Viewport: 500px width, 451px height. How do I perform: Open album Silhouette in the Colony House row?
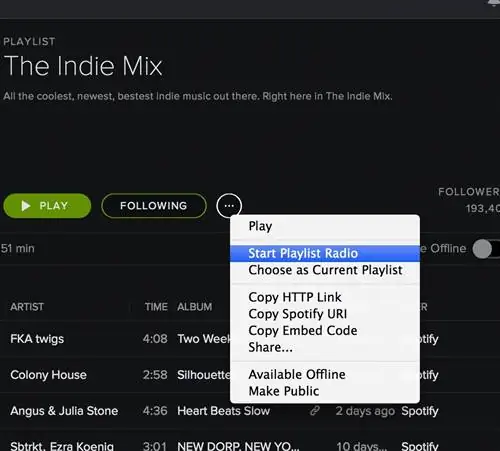tap(204, 375)
